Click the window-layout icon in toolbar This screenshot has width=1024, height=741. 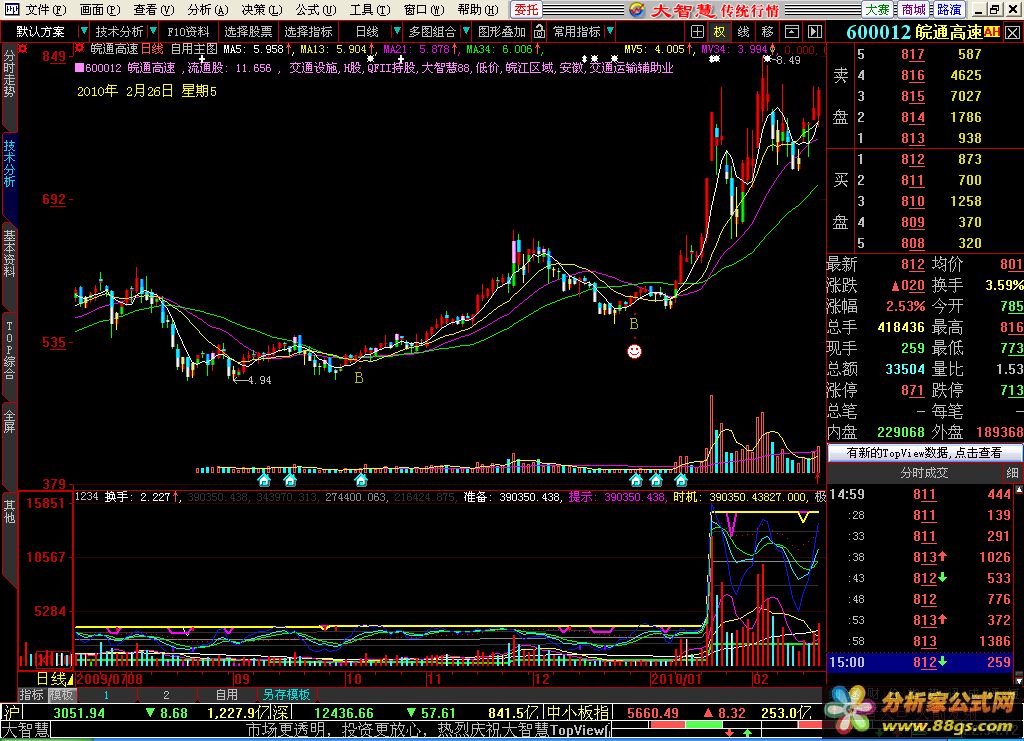tap(792, 31)
